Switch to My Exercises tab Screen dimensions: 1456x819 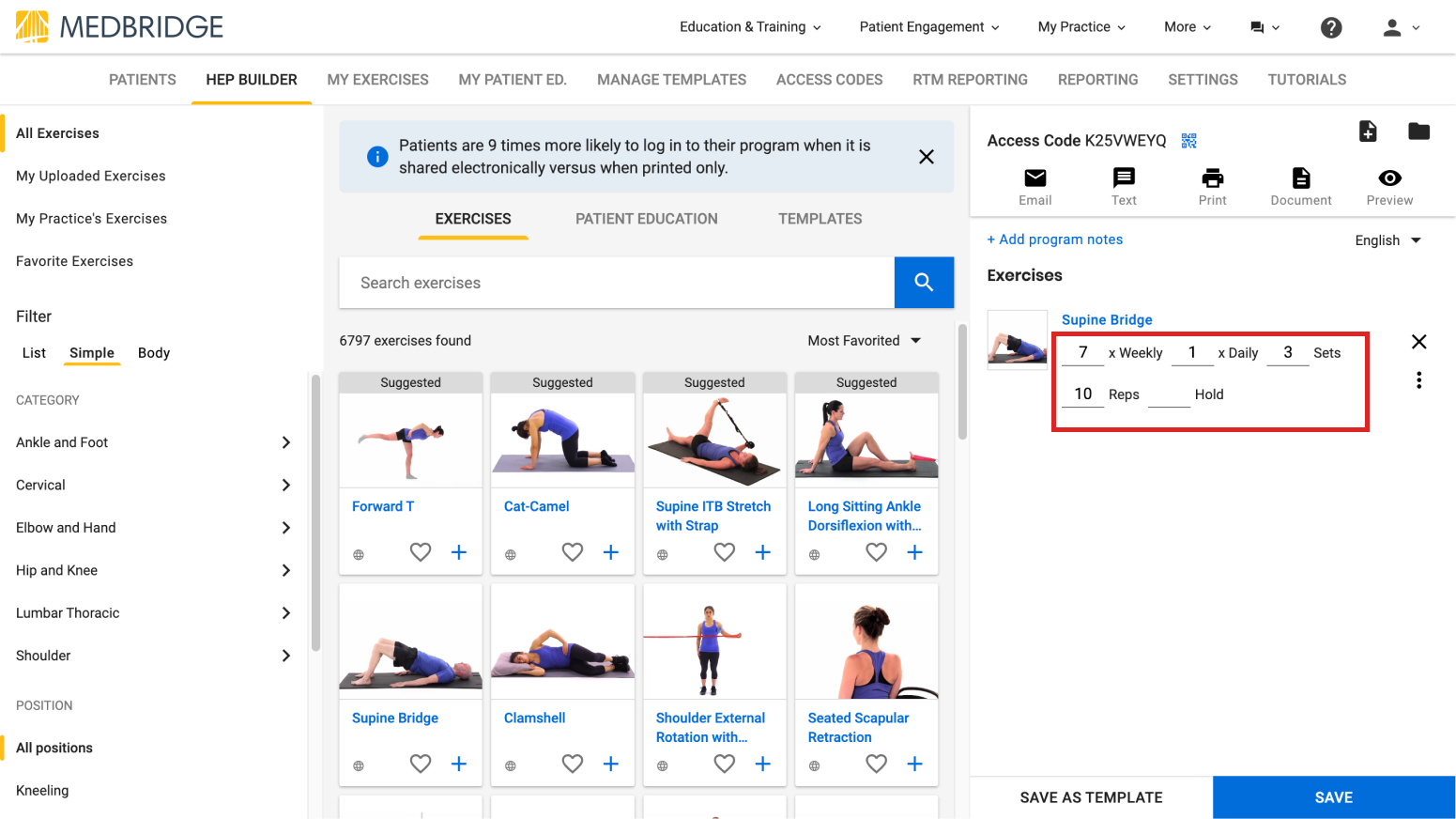[x=377, y=80]
